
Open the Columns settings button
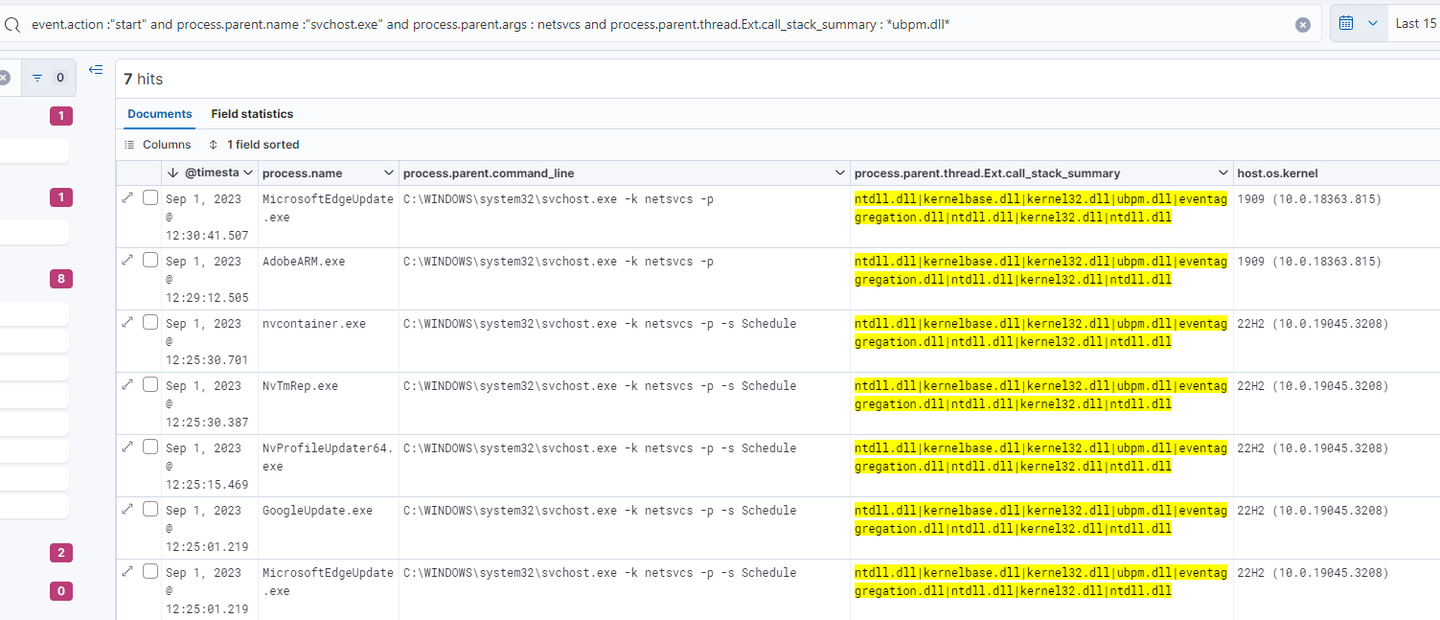point(158,145)
